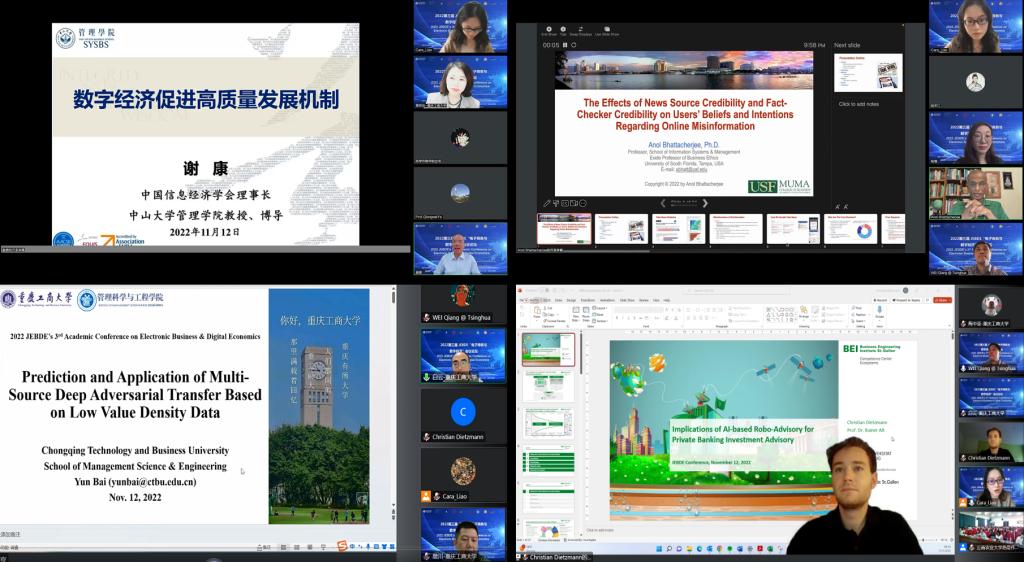The width and height of the screenshot is (1024, 562).
Task: Pause the presenter view timer
Action: pos(566,45)
